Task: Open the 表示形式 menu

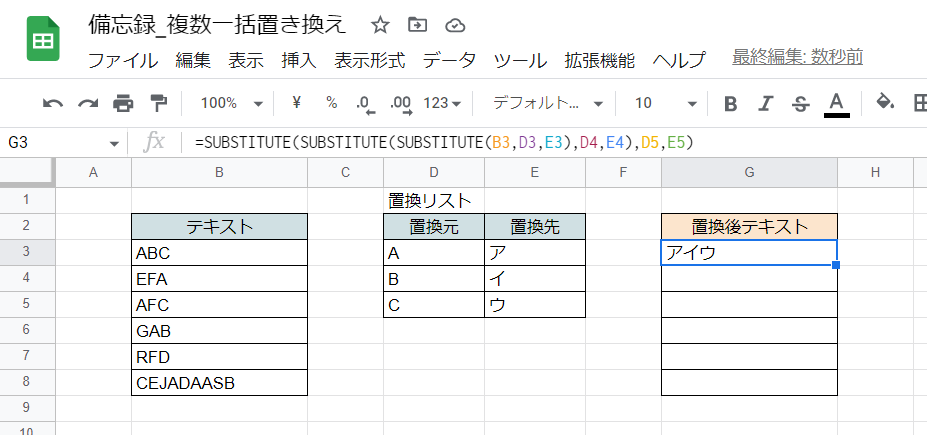Action: click(x=369, y=60)
